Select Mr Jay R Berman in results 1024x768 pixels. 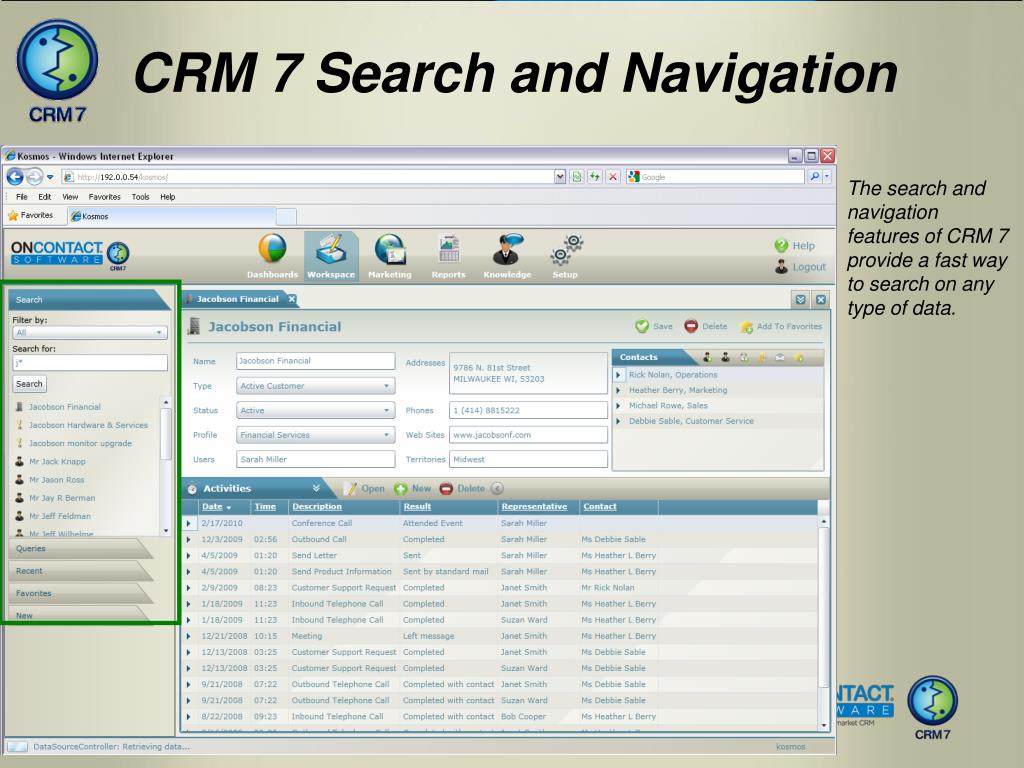pos(62,498)
